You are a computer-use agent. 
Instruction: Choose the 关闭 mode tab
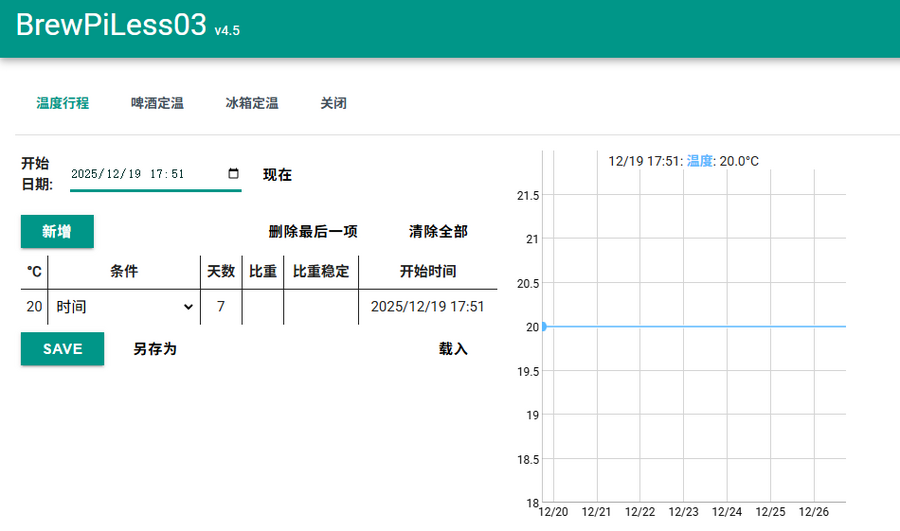pyautogui.click(x=333, y=103)
